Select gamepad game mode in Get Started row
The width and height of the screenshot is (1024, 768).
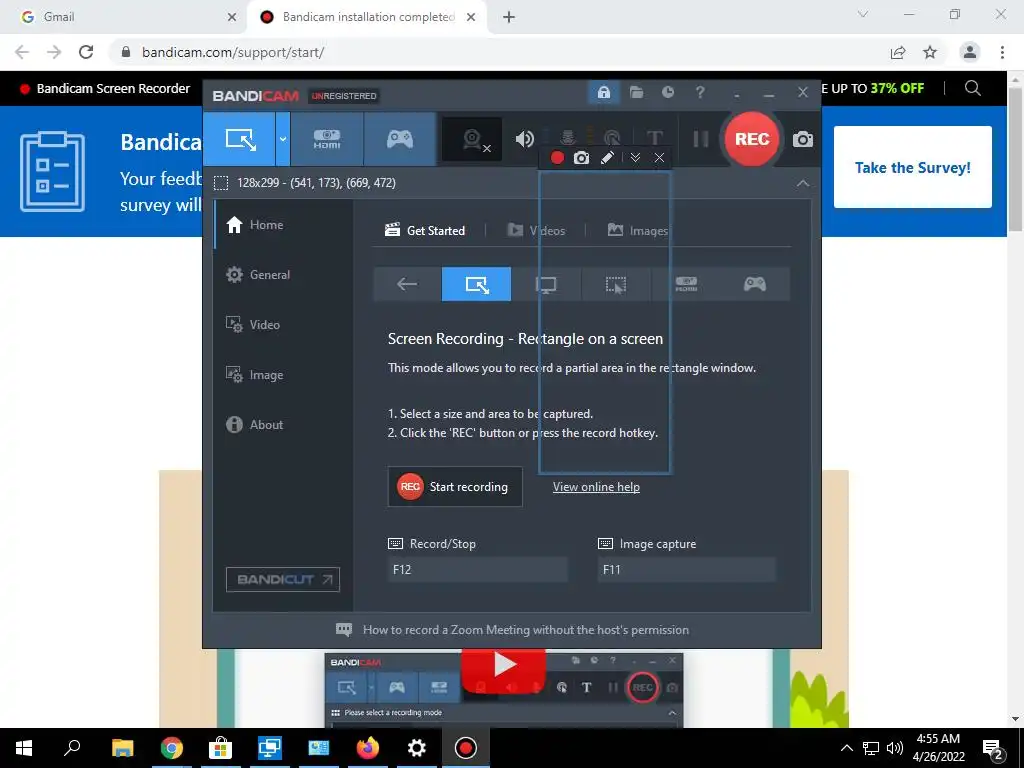point(755,284)
